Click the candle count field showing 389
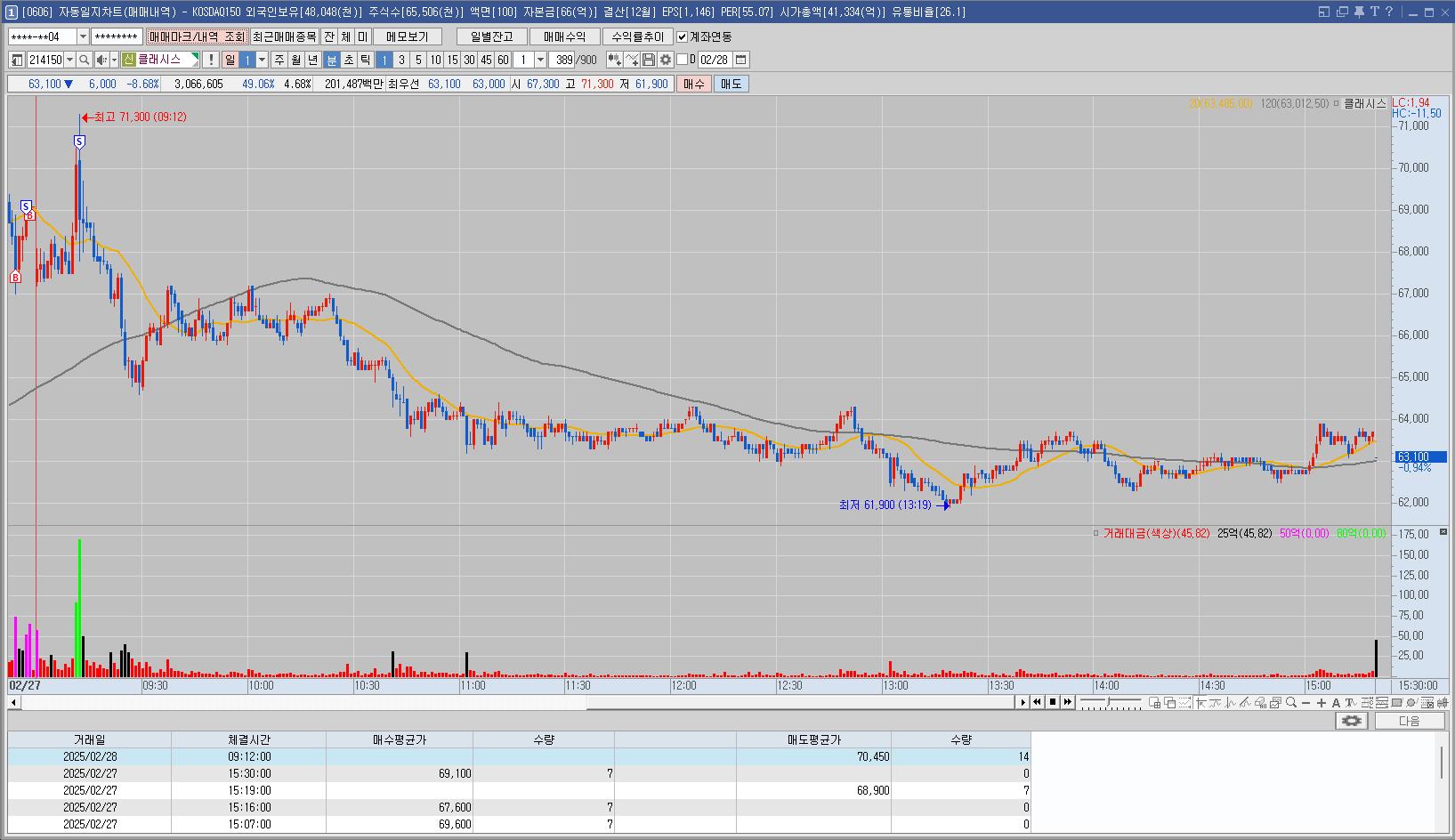Image resolution: width=1455 pixels, height=840 pixels. point(562,60)
